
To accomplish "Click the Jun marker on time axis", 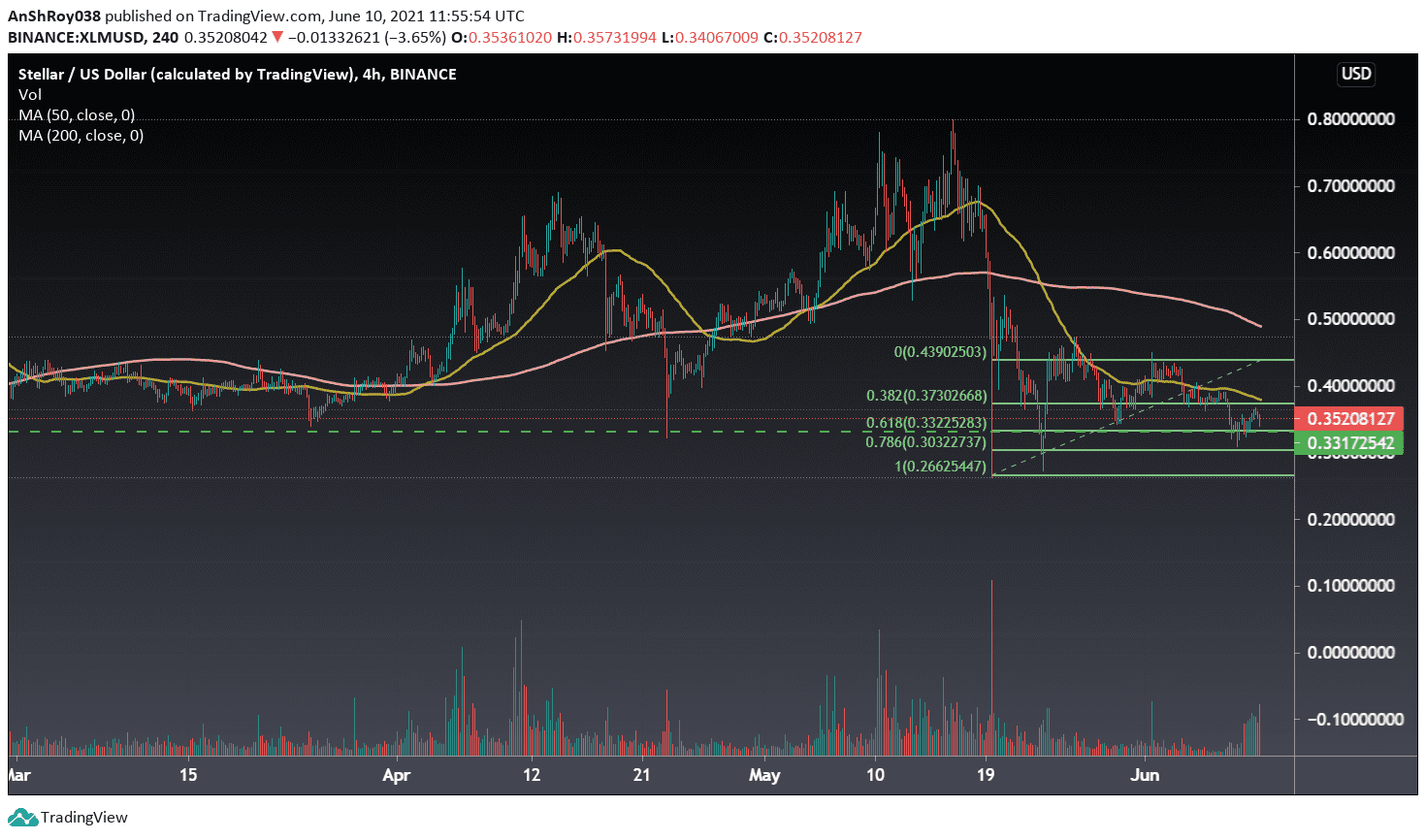I will [x=1145, y=775].
